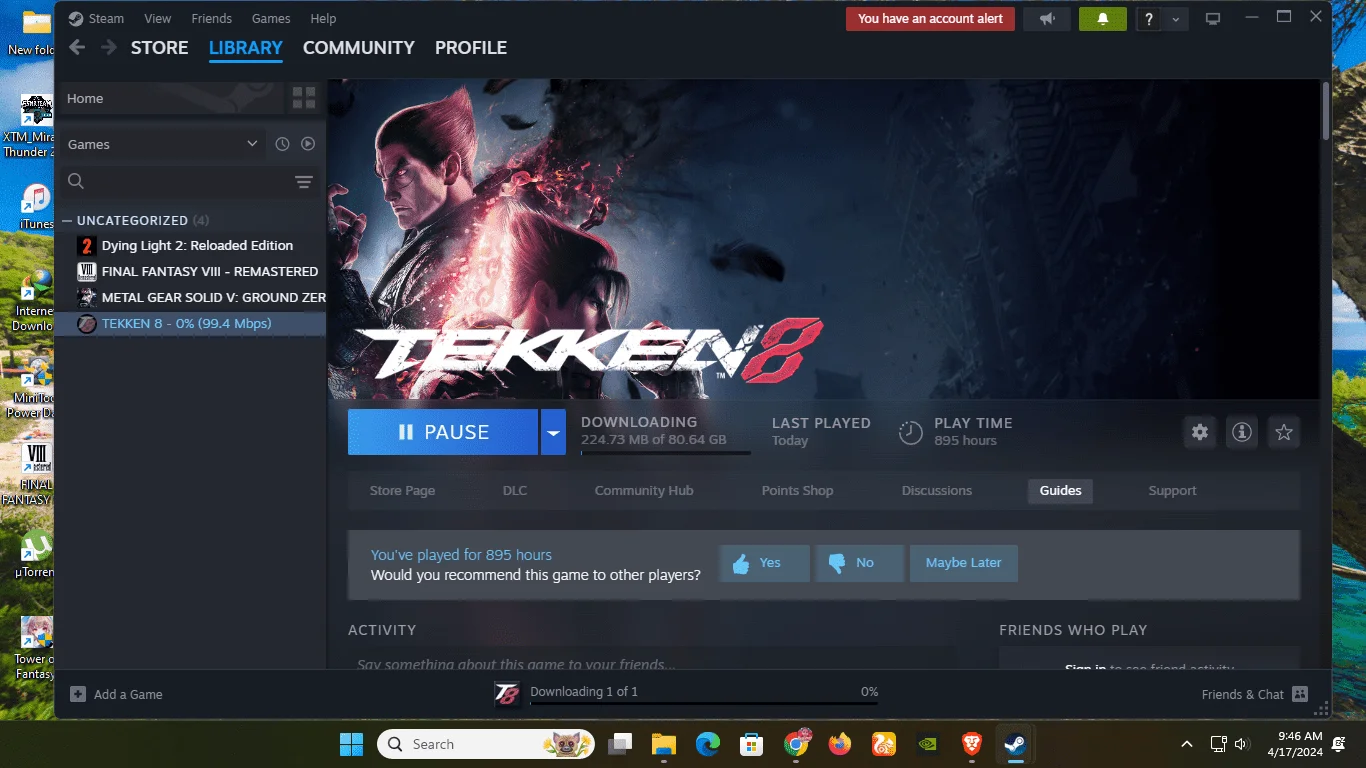The height and width of the screenshot is (768, 1366).
Task: Open the question mark help icon
Action: point(1149,19)
